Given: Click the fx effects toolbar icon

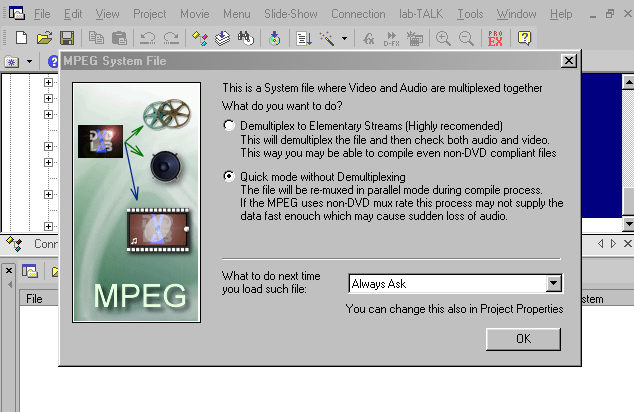Looking at the screenshot, I should pos(368,39).
